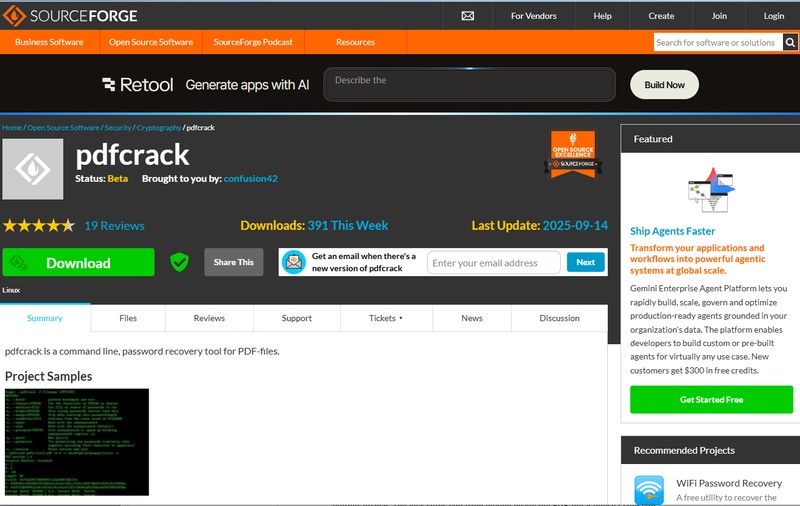Open the project sample terminal screenshot
The width and height of the screenshot is (800, 506).
[x=77, y=442]
